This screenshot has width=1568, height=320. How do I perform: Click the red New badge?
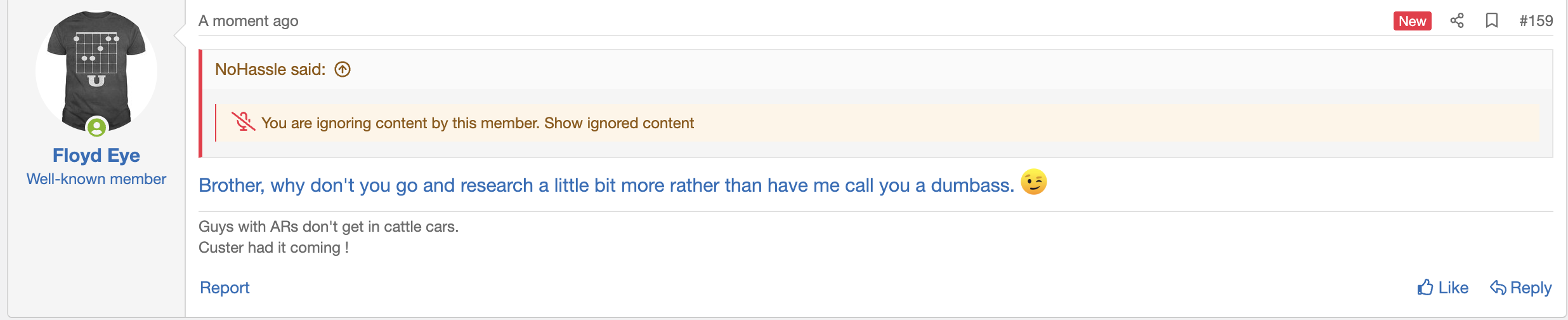[x=1412, y=21]
